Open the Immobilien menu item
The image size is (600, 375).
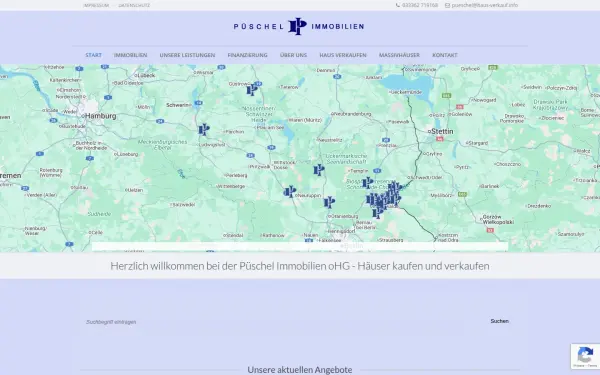click(x=130, y=55)
